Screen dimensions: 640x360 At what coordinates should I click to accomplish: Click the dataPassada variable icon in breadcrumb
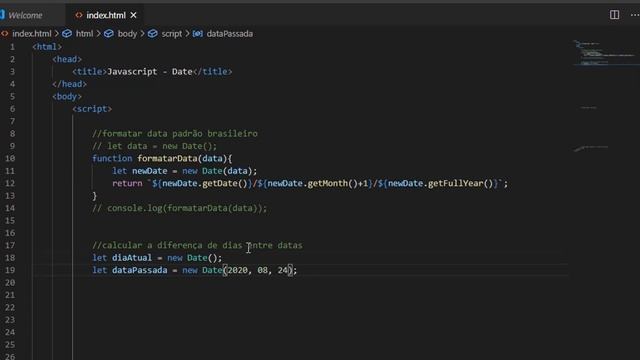(x=198, y=33)
